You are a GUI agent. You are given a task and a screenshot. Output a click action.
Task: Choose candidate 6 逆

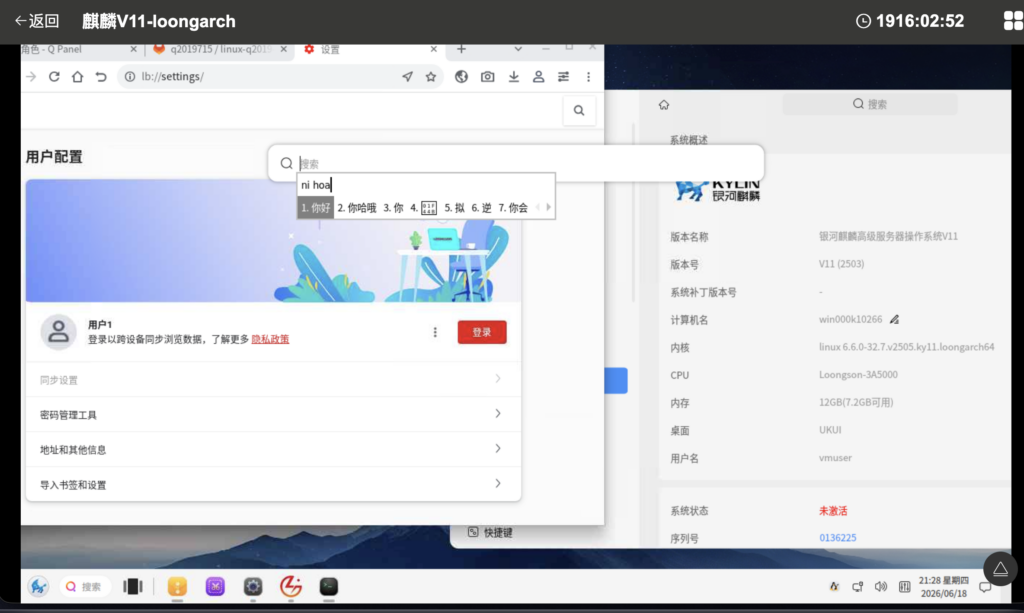(x=481, y=208)
